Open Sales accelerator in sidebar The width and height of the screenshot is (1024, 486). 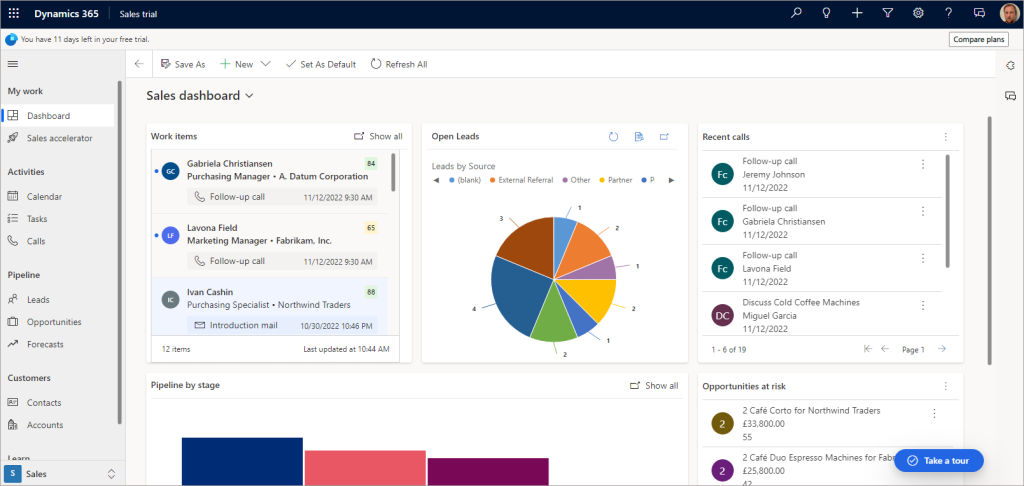pyautogui.click(x=58, y=138)
